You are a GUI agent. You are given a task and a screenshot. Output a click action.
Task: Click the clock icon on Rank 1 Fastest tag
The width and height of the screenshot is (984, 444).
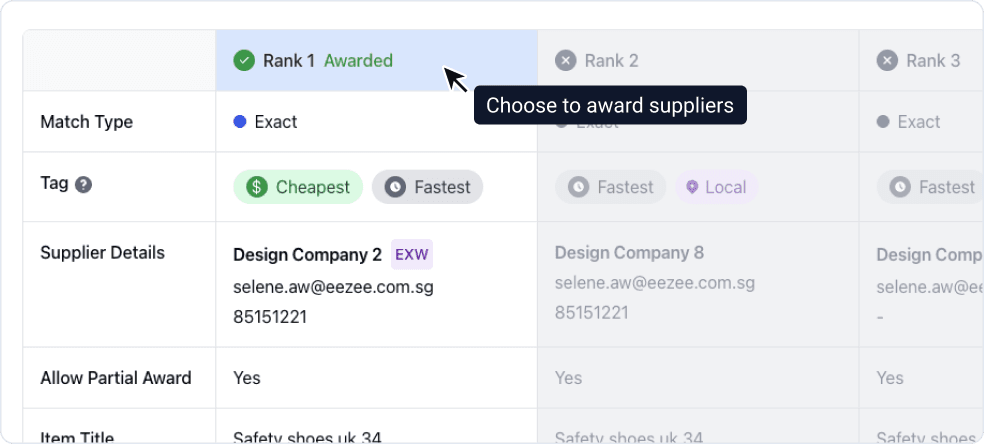[x=396, y=187]
